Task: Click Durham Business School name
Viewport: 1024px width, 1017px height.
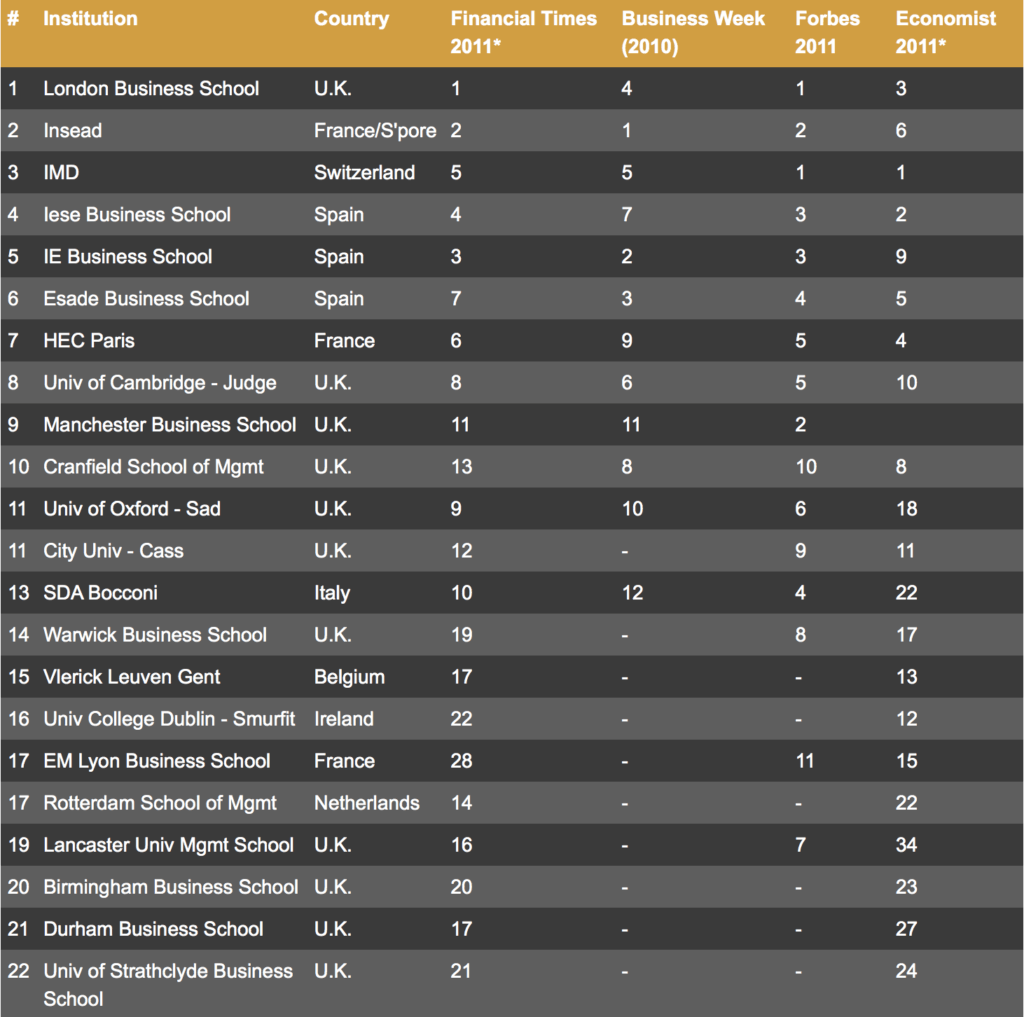Action: point(153,929)
